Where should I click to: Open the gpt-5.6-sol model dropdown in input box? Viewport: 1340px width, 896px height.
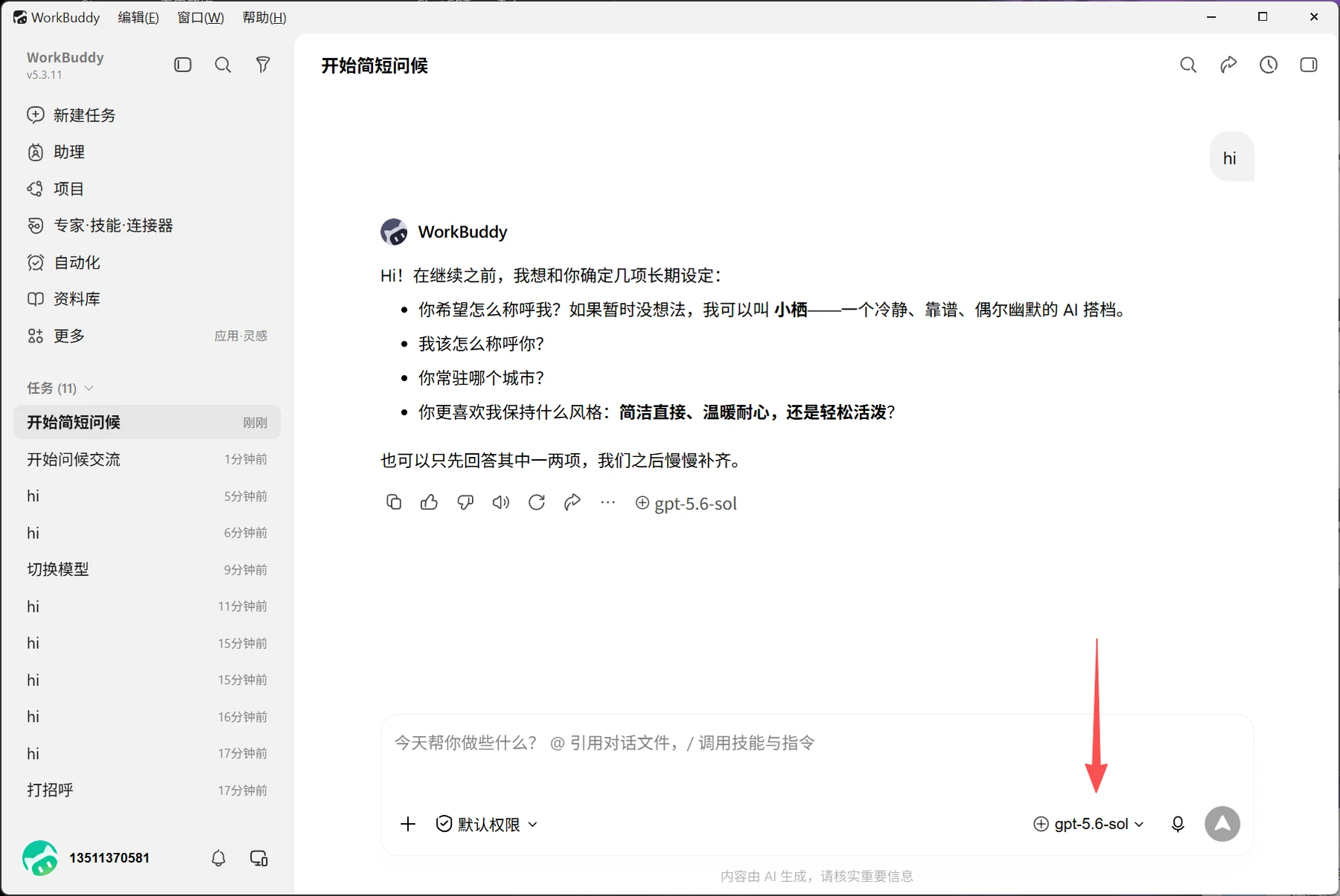[x=1088, y=824]
